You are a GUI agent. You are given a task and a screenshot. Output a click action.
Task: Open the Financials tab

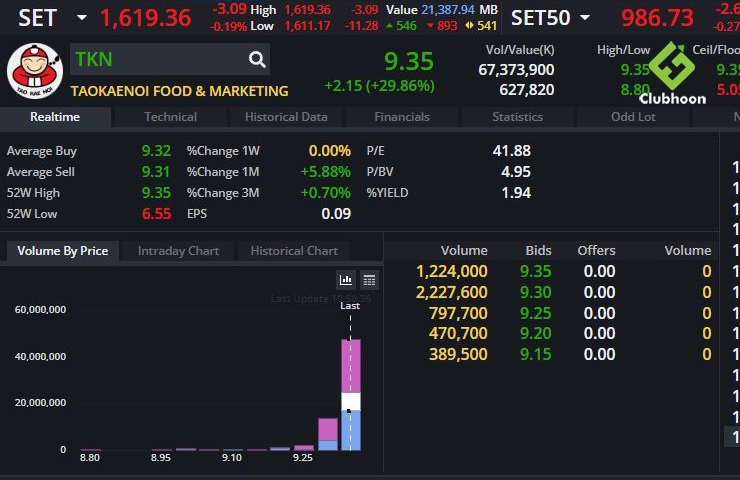coord(402,117)
